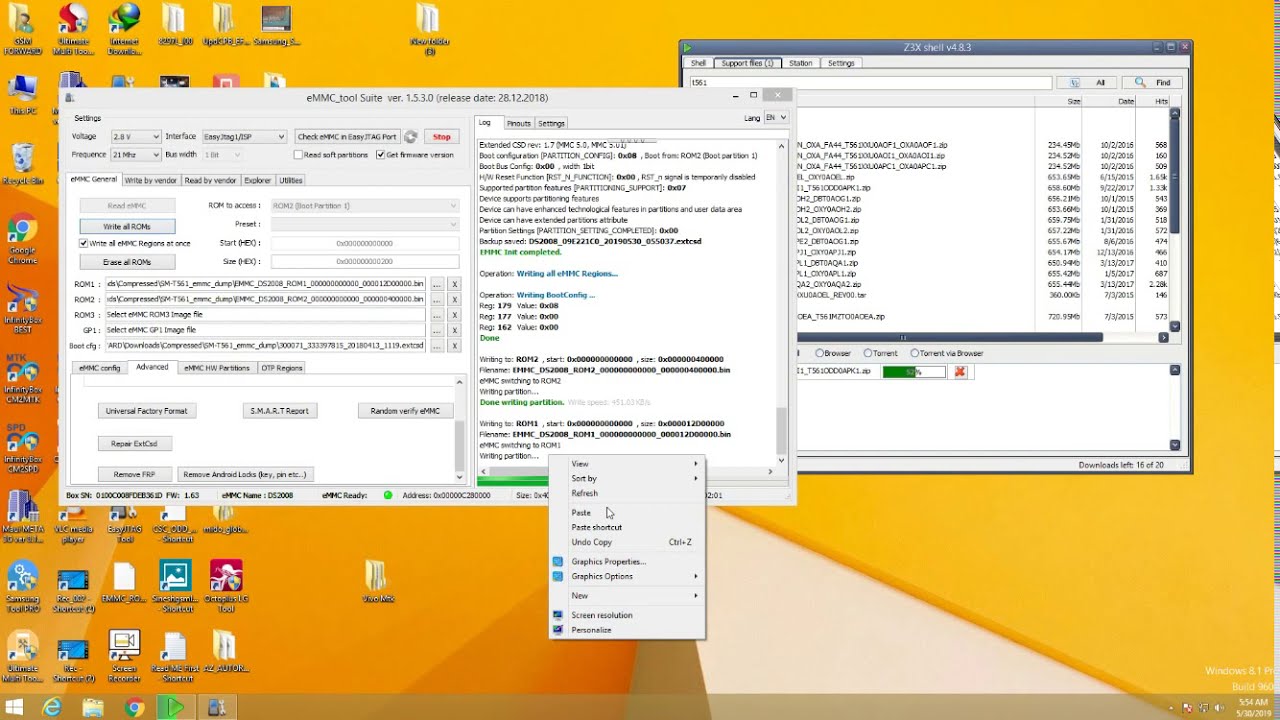This screenshot has width=1280, height=720.
Task: Click the Stop button
Action: click(441, 136)
